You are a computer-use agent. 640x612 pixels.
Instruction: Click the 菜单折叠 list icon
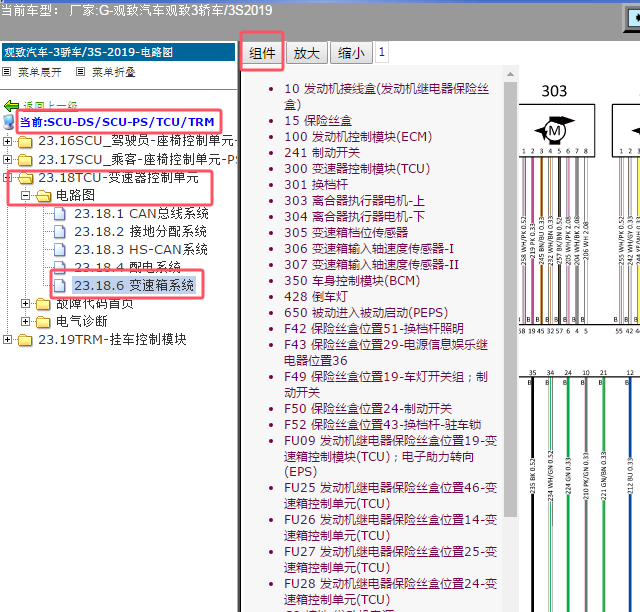point(80,72)
